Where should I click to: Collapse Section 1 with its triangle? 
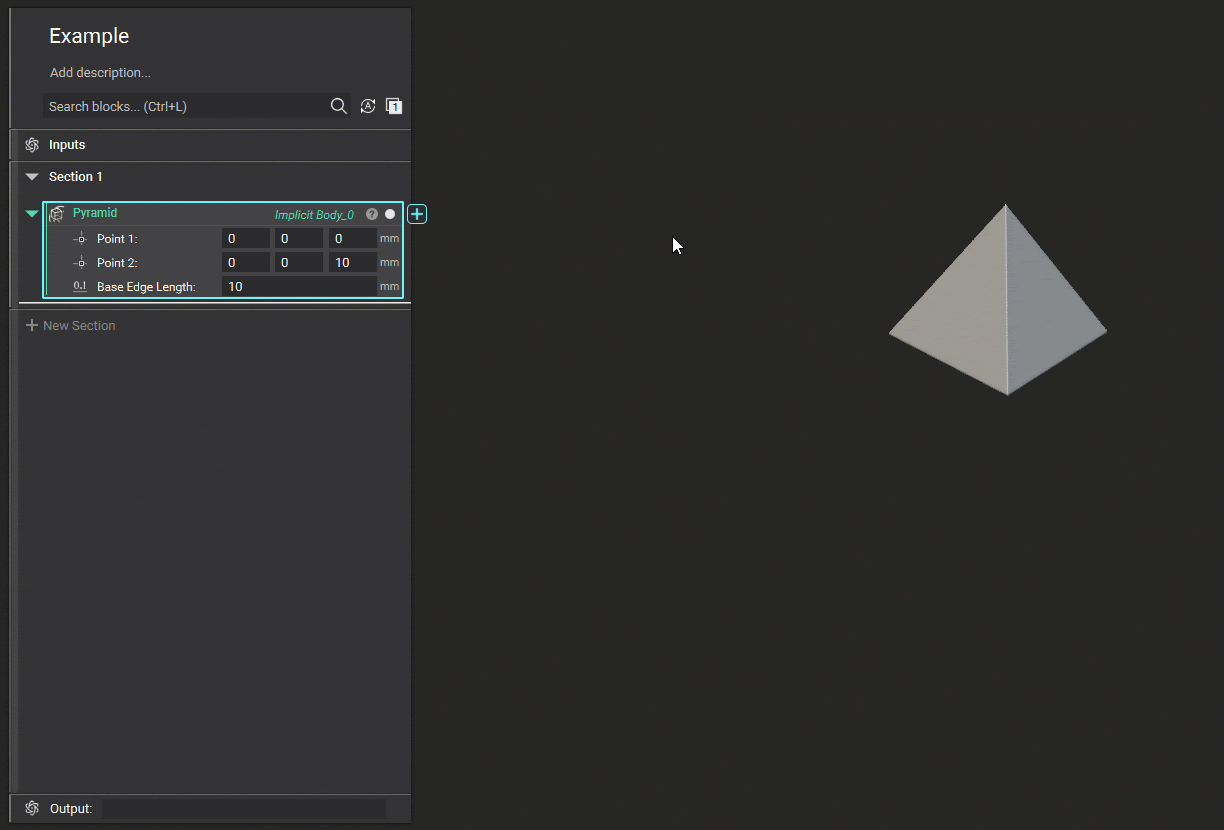(31, 177)
